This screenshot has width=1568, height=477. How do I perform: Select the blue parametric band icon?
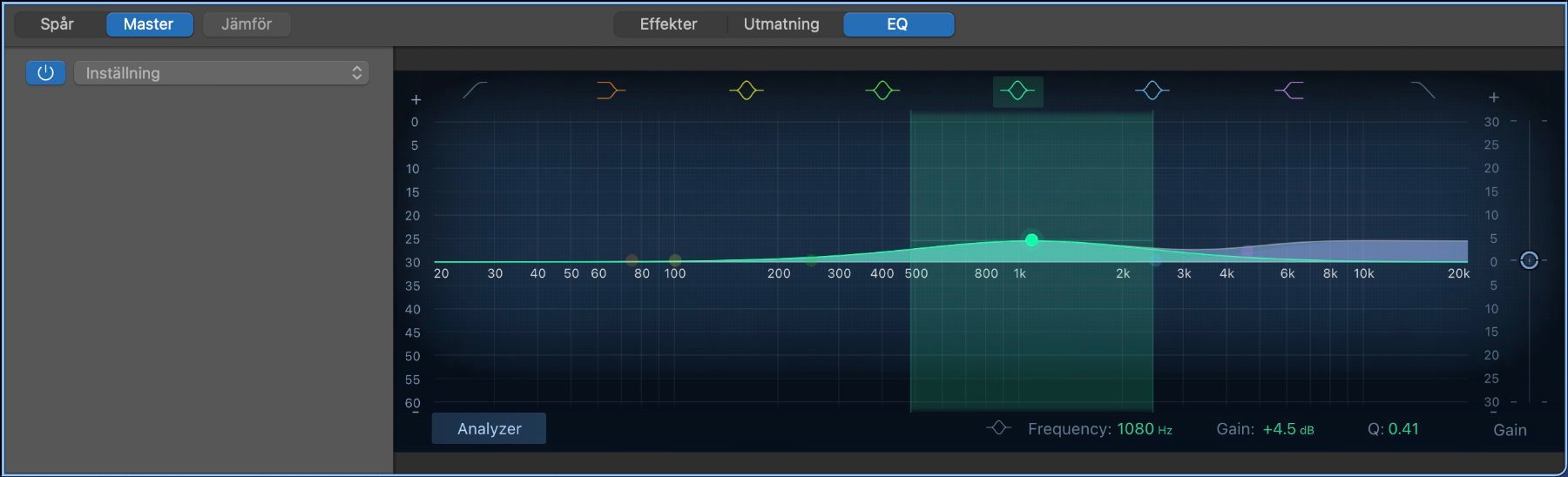click(1152, 90)
